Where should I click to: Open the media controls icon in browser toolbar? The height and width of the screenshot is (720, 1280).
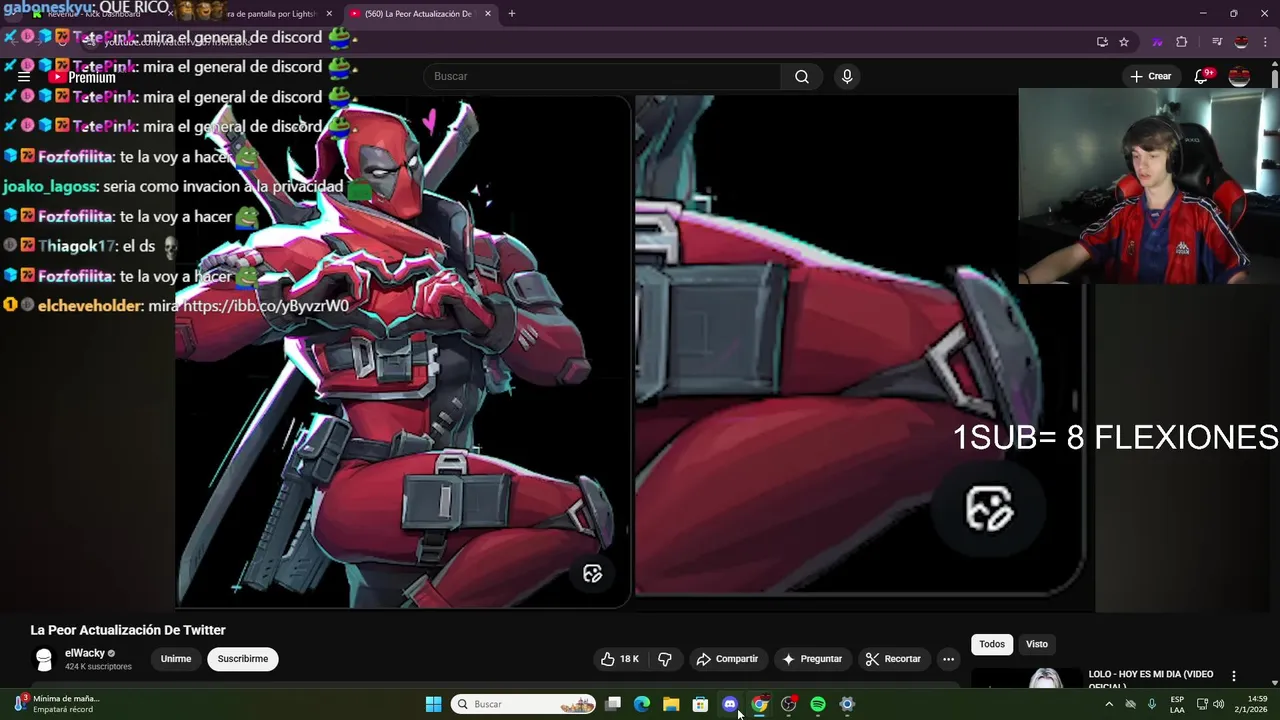click(1217, 42)
